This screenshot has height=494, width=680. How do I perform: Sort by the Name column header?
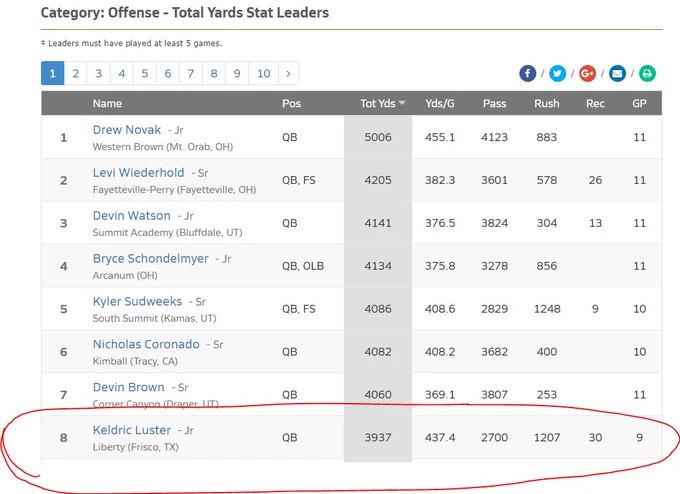coord(107,103)
